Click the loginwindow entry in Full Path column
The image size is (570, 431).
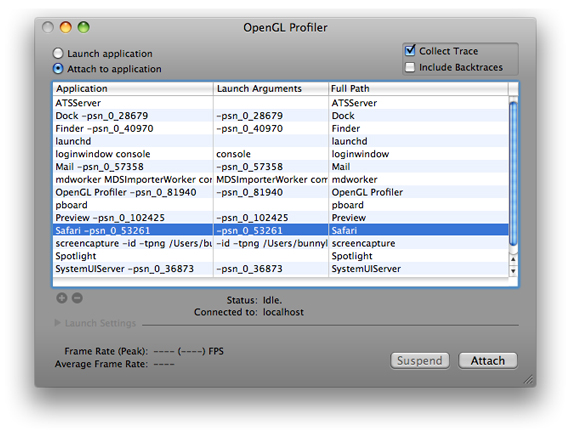click(418, 154)
